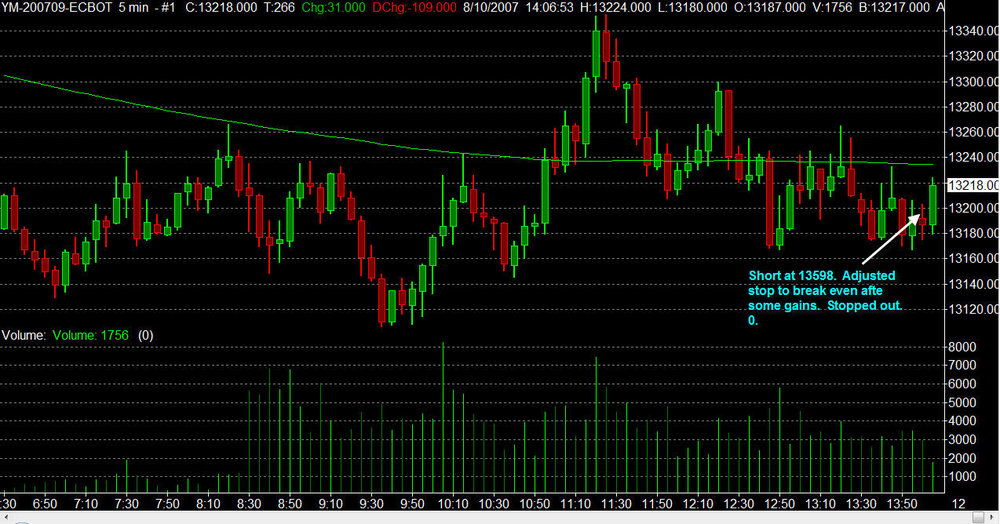Click the 1000 volume axis label
Viewport: 1000px width, 524px height.
click(962, 477)
